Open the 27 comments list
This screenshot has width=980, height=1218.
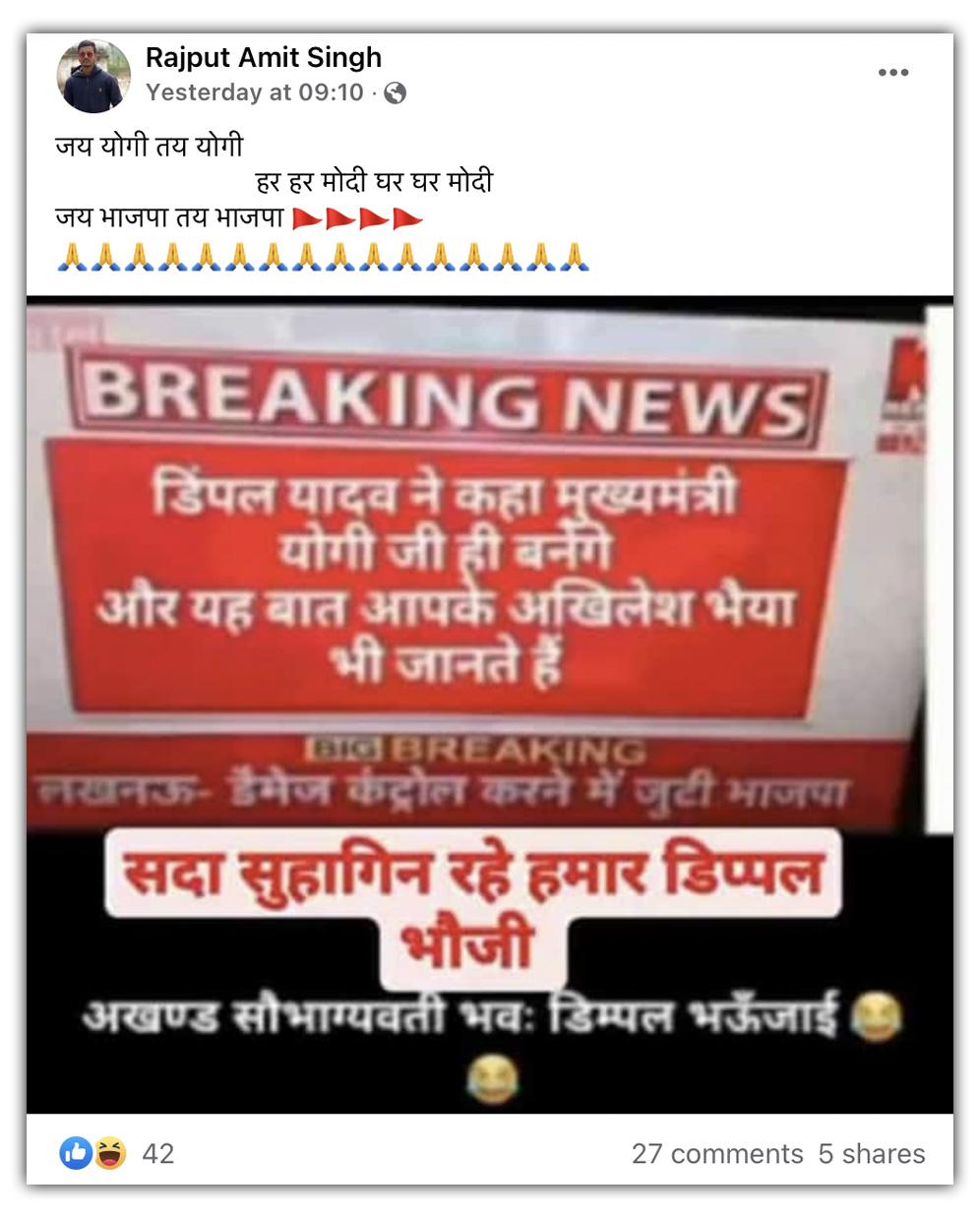coord(717,1154)
